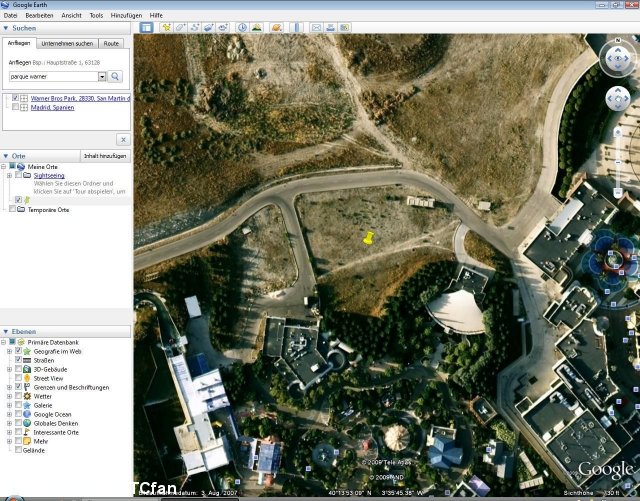Open the Tools menu
The width and height of the screenshot is (640, 501).
tap(96, 16)
